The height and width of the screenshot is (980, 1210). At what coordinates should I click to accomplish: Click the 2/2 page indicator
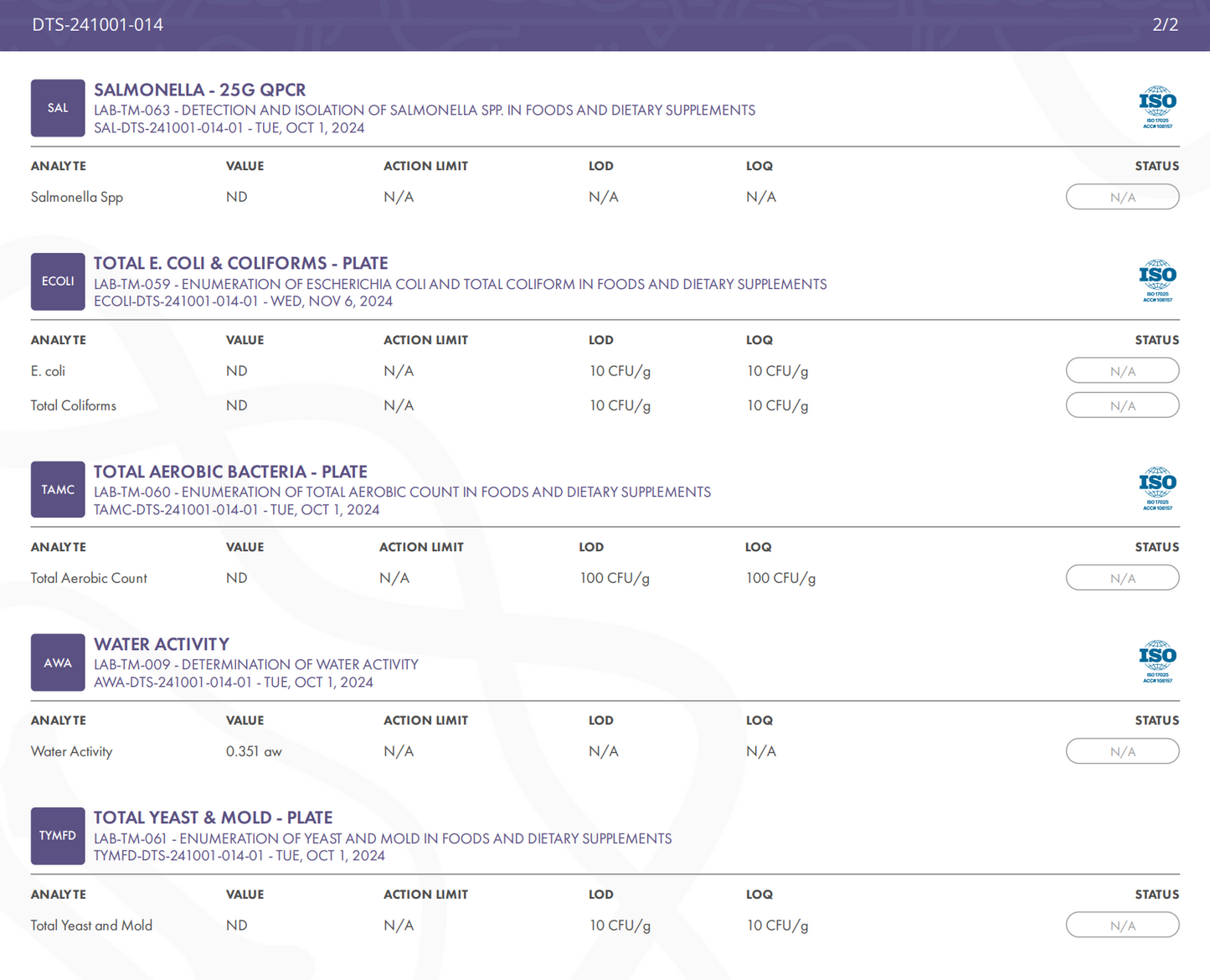1165,25
